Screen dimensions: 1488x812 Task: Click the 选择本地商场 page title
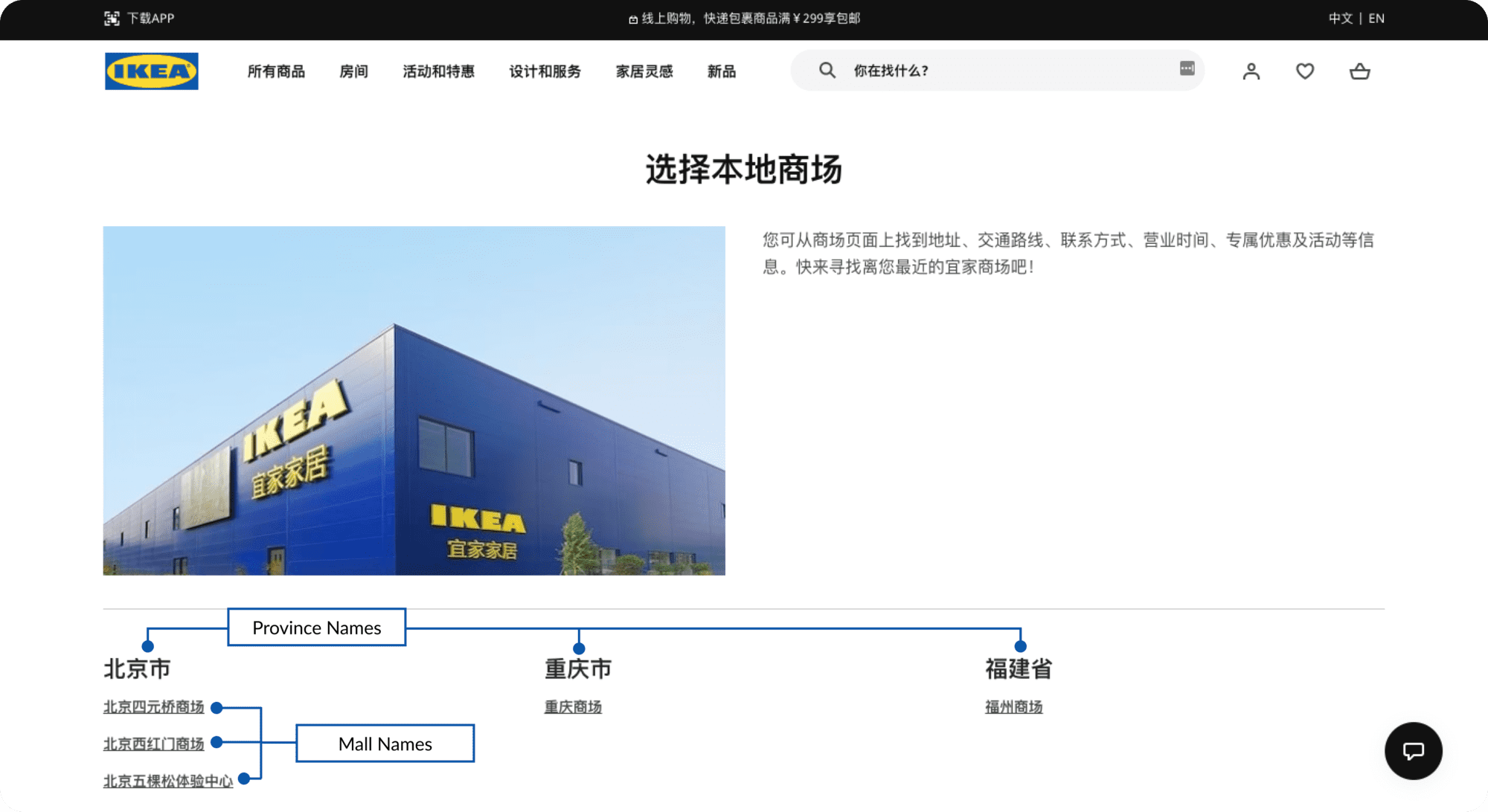[744, 170]
